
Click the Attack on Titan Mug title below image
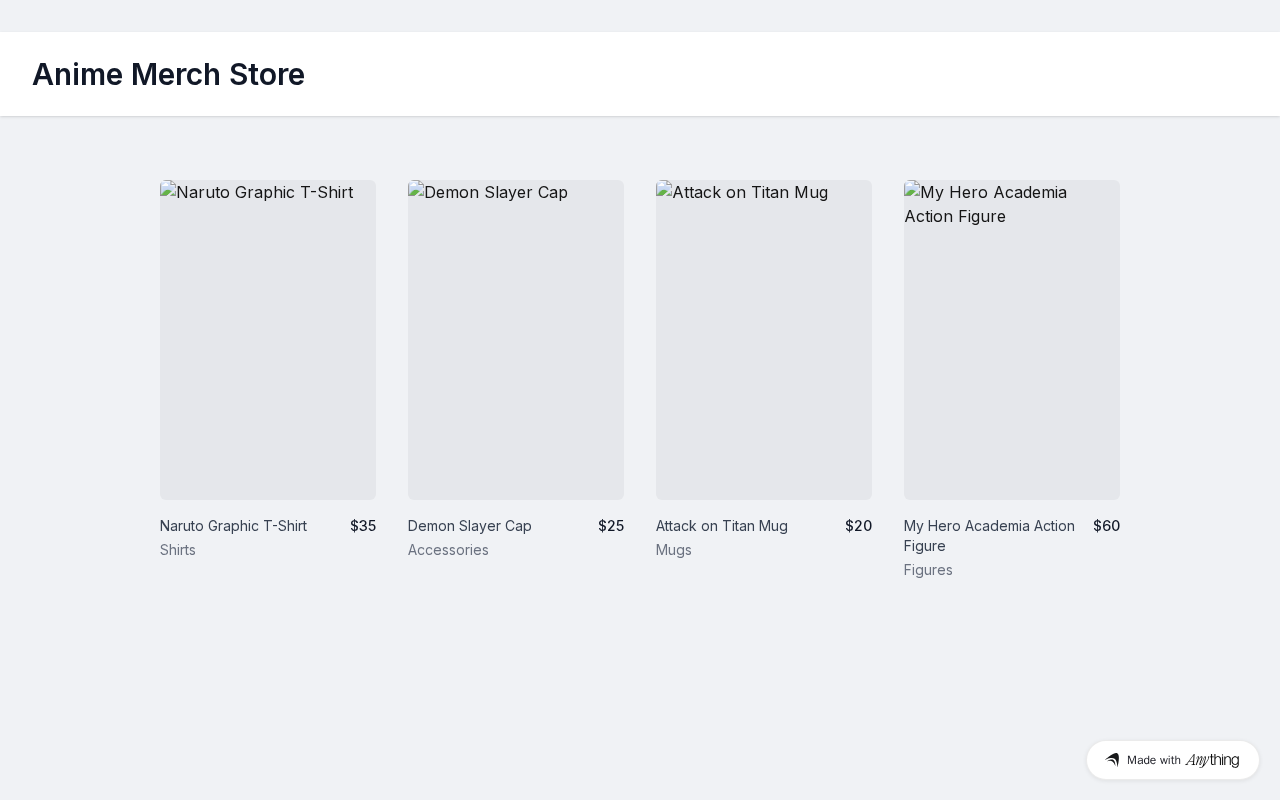[x=722, y=526]
